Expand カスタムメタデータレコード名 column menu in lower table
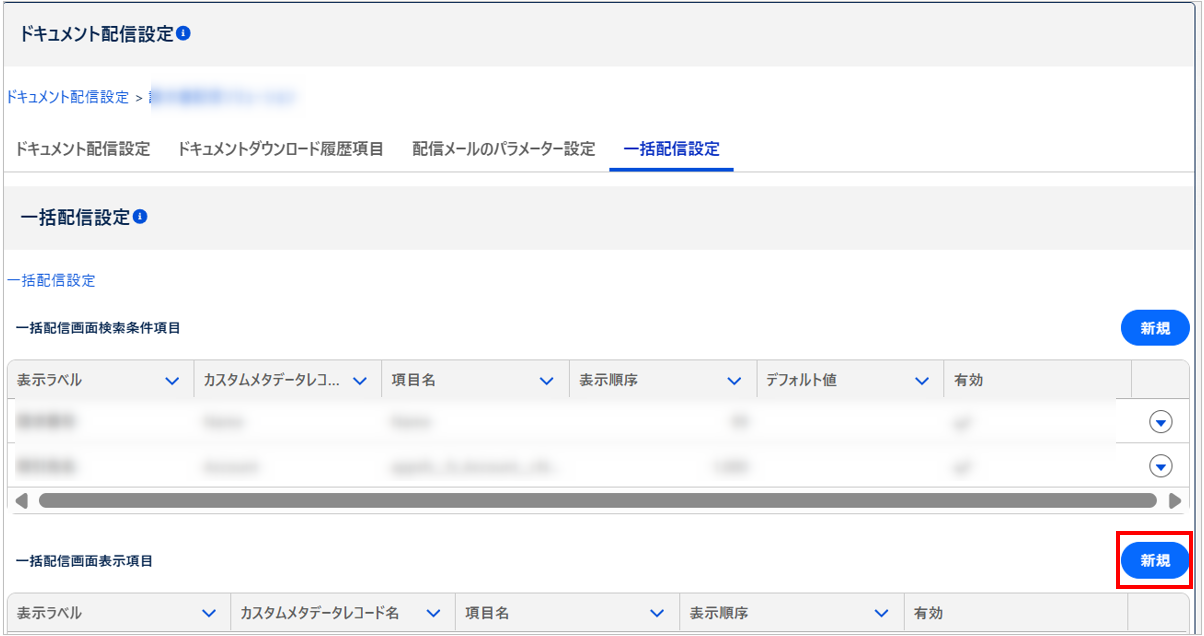 pos(433,613)
